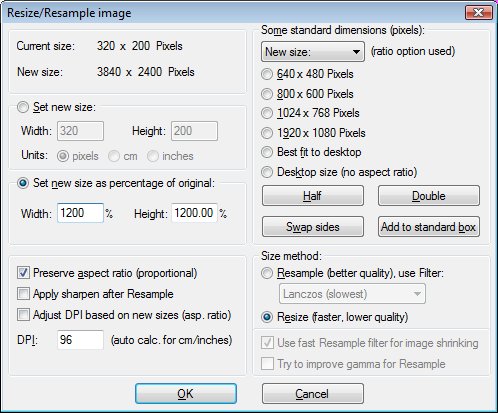Click the Double button

tap(429, 196)
